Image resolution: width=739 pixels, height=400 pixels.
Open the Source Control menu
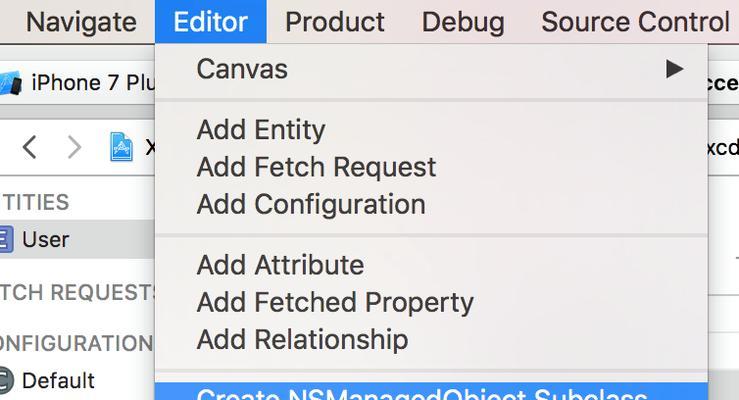[x=635, y=22]
